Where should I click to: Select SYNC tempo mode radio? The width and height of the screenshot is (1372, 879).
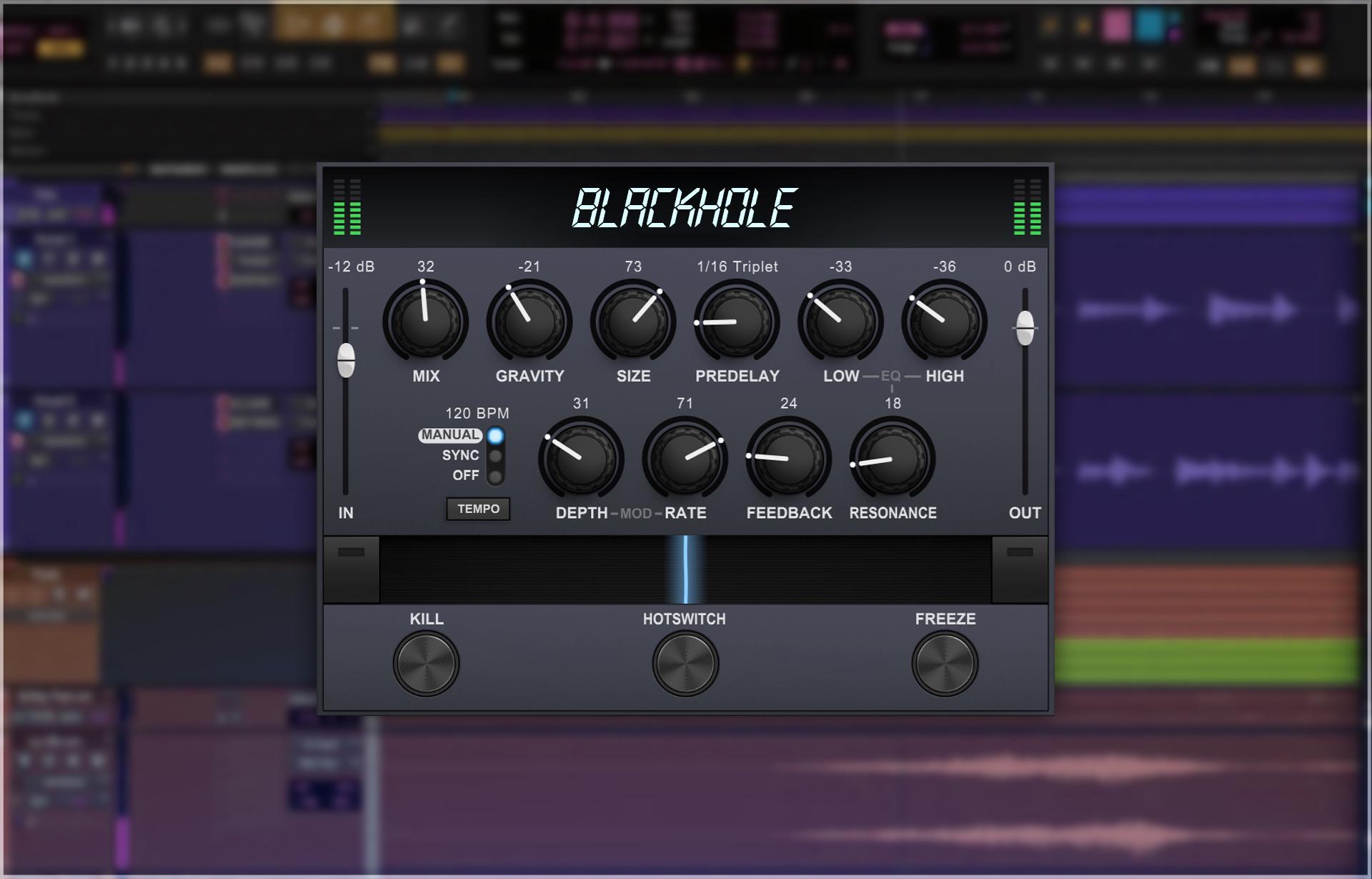[495, 456]
